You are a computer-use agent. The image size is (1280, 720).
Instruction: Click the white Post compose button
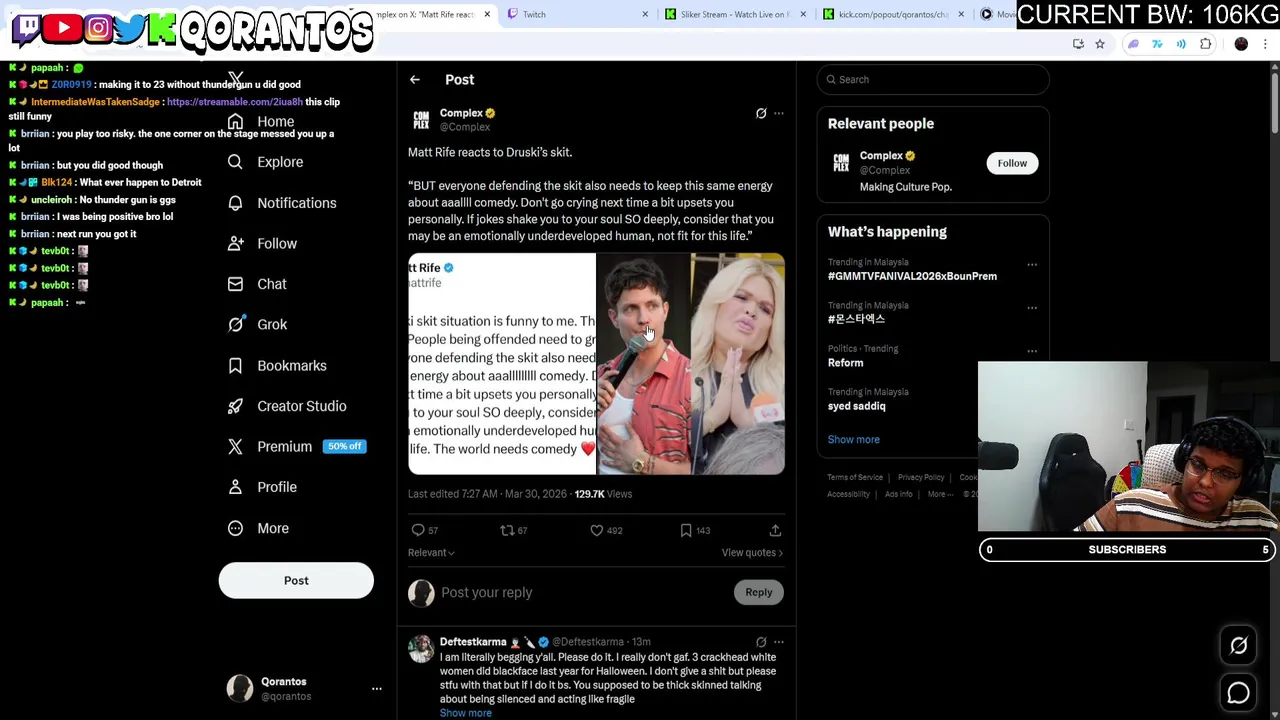click(296, 581)
